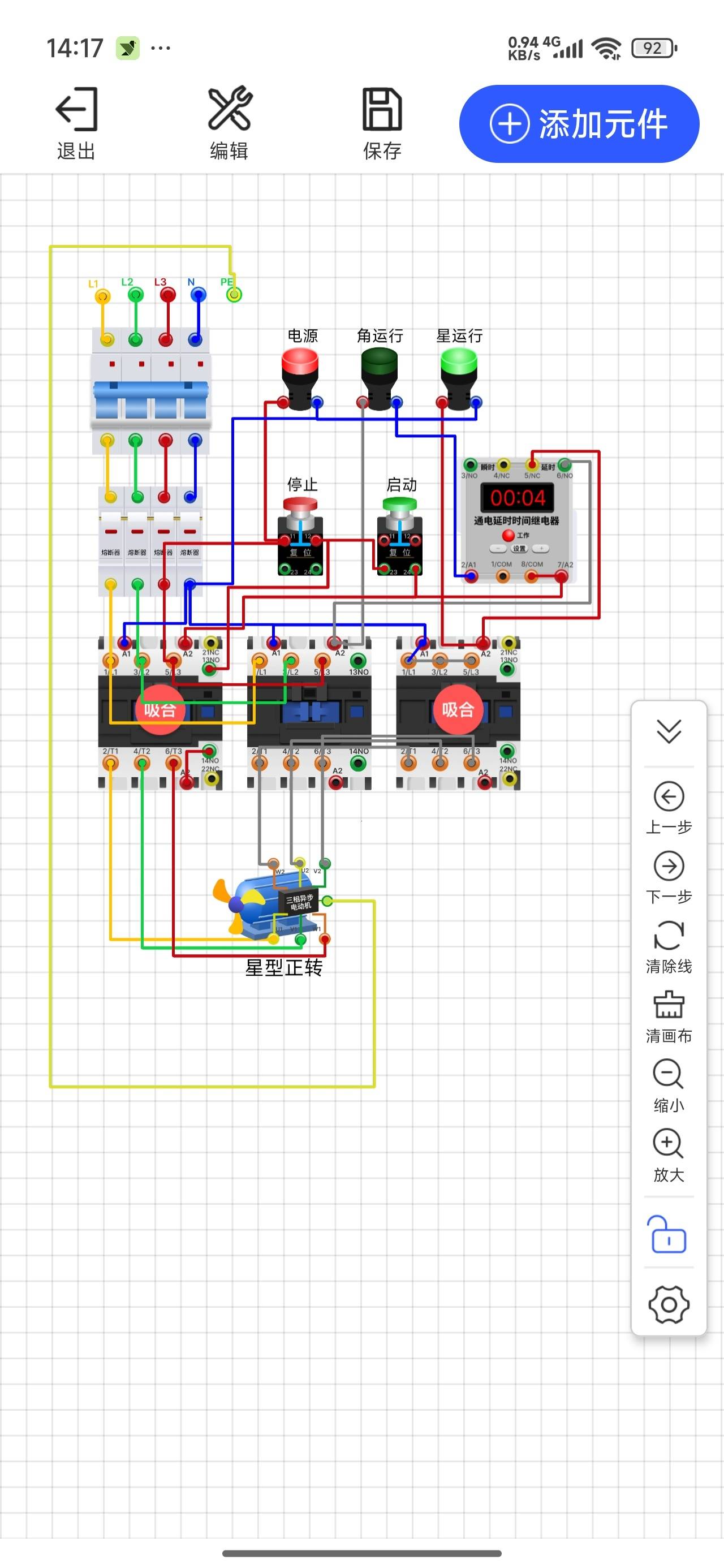This screenshot has width=724, height=1568.
Task: Toggle the right contactor 吸合 button
Action: pyautogui.click(x=458, y=709)
